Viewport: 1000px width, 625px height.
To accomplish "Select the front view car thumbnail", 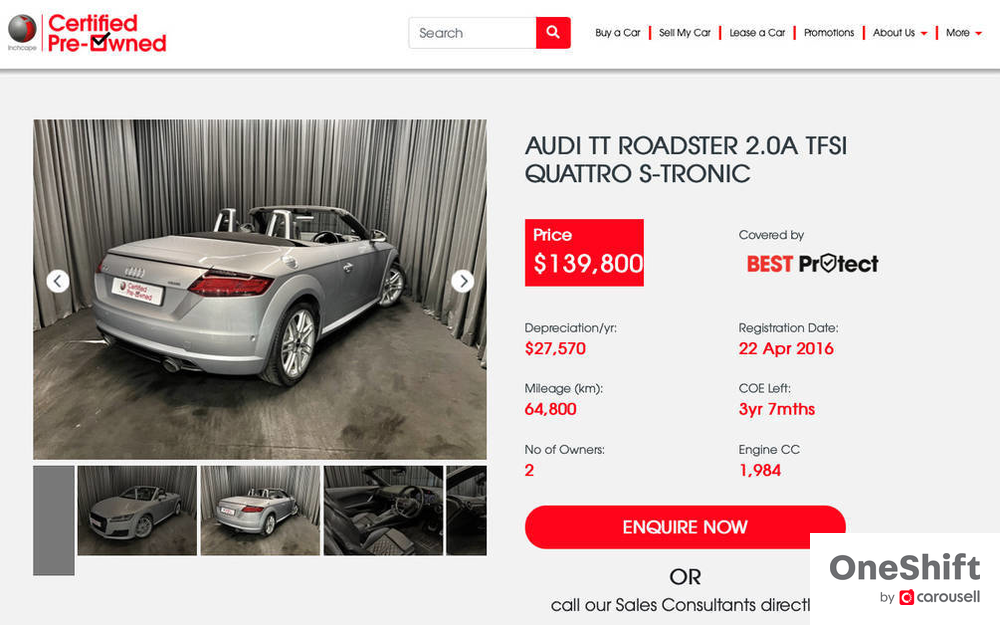I will [x=137, y=510].
